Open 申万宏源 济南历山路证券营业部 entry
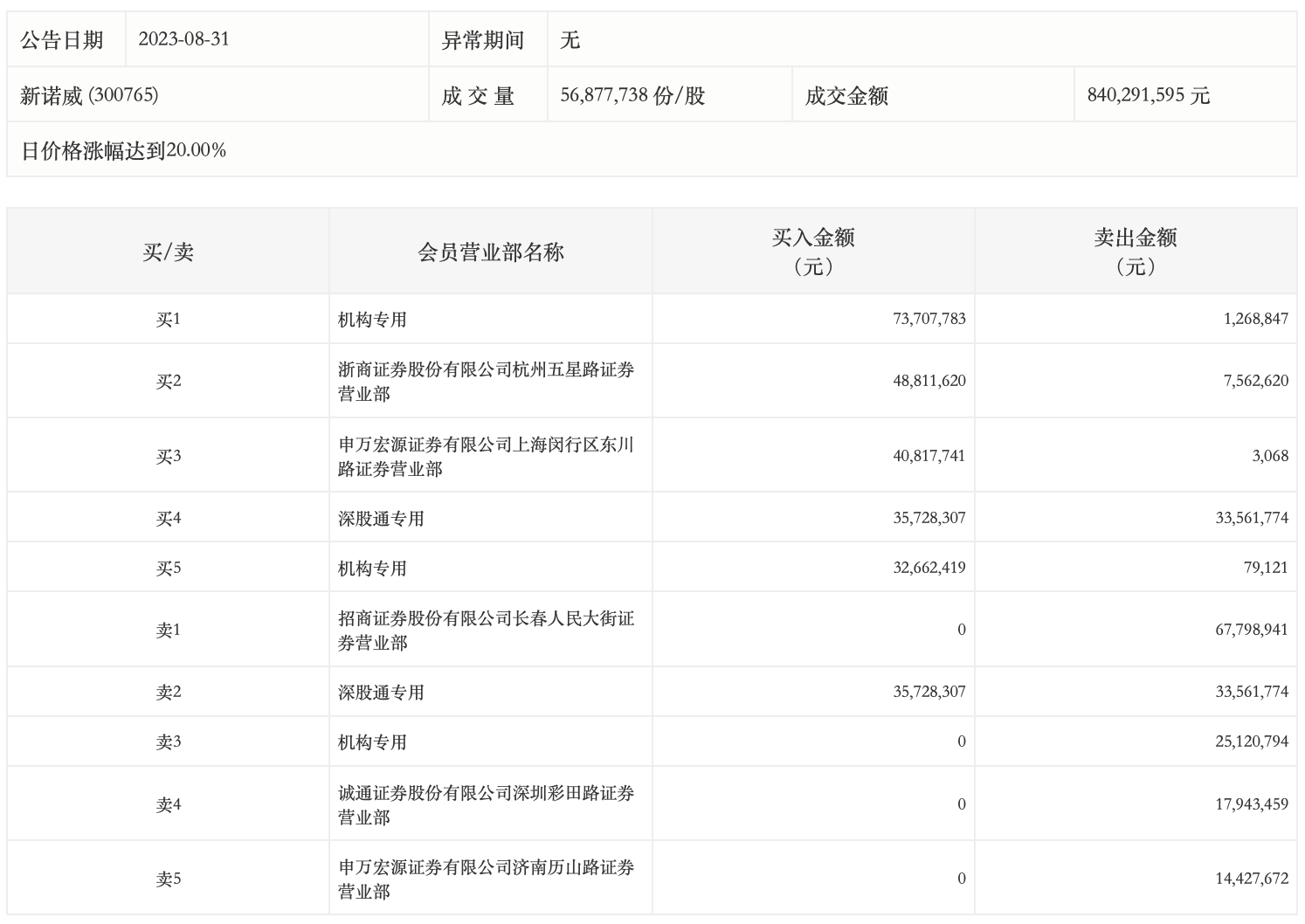Image resolution: width=1305 pixels, height=924 pixels. click(486, 879)
